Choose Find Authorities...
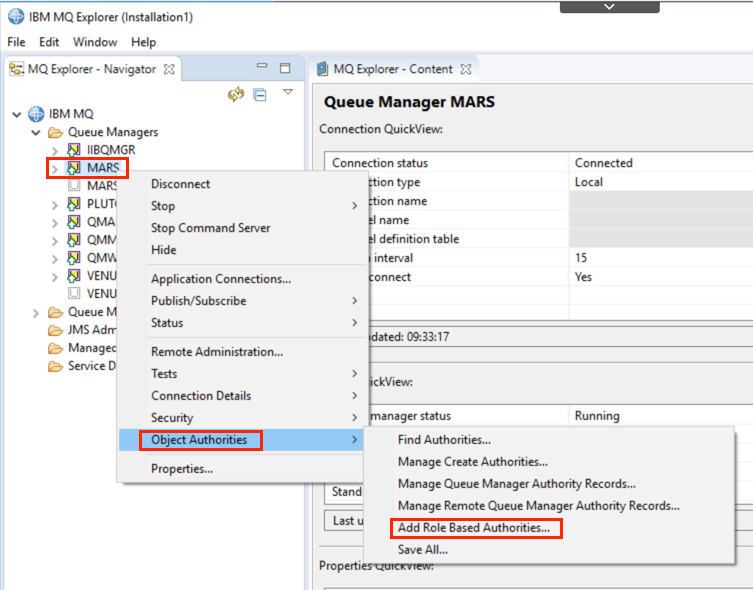This screenshot has height=590, width=753. click(549, 440)
